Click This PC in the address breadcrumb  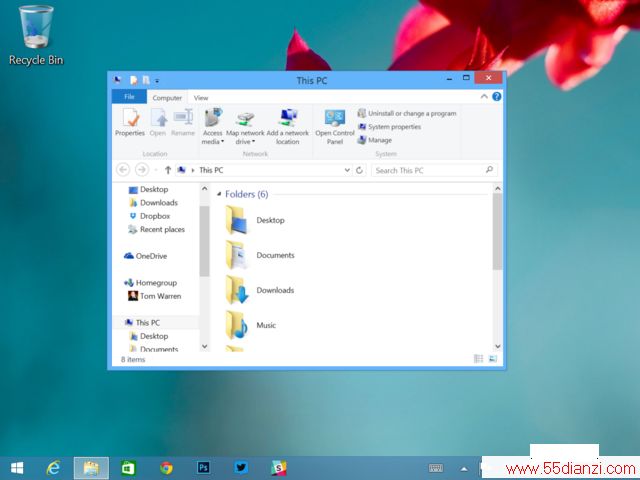point(211,170)
